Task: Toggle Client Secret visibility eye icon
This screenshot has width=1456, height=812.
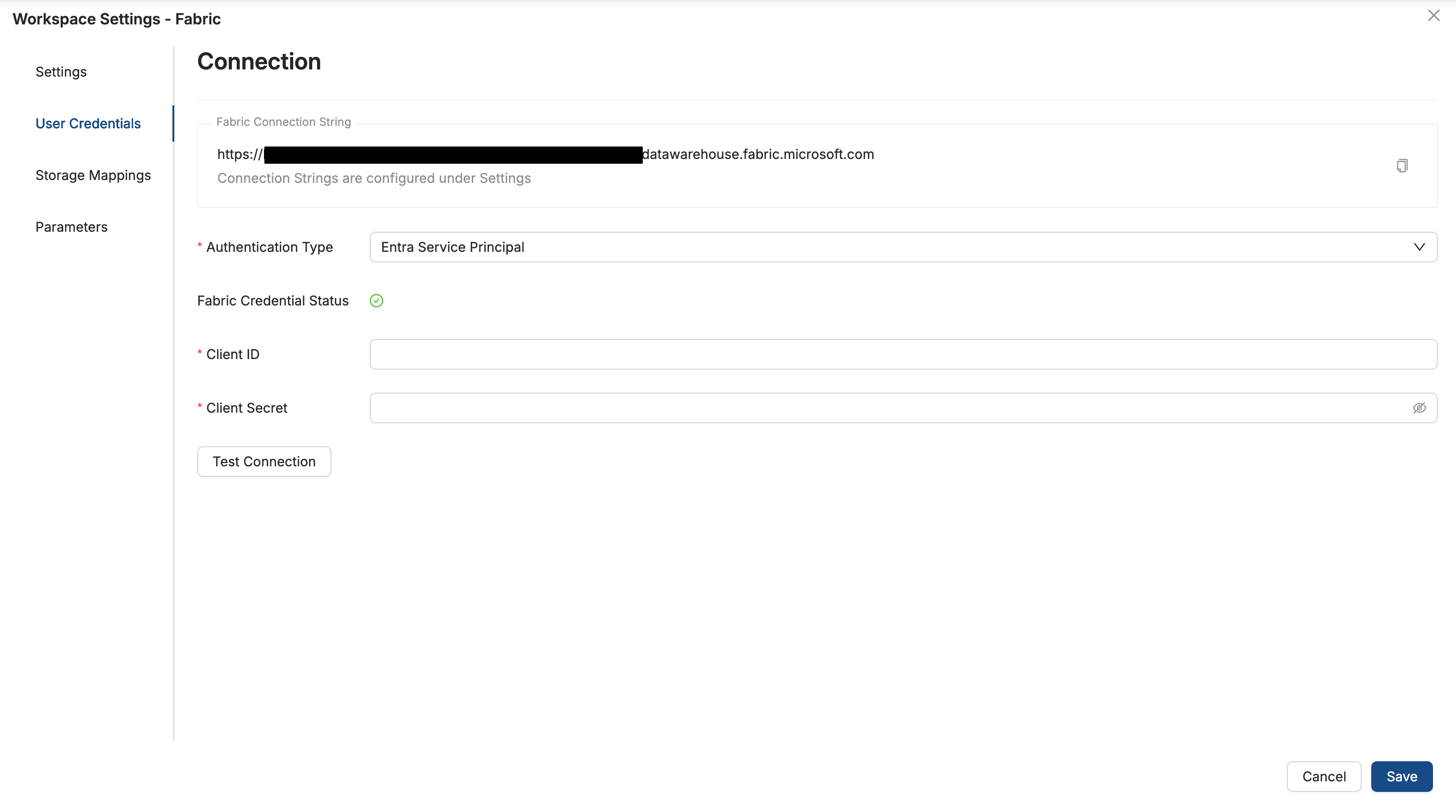Action: 1419,408
